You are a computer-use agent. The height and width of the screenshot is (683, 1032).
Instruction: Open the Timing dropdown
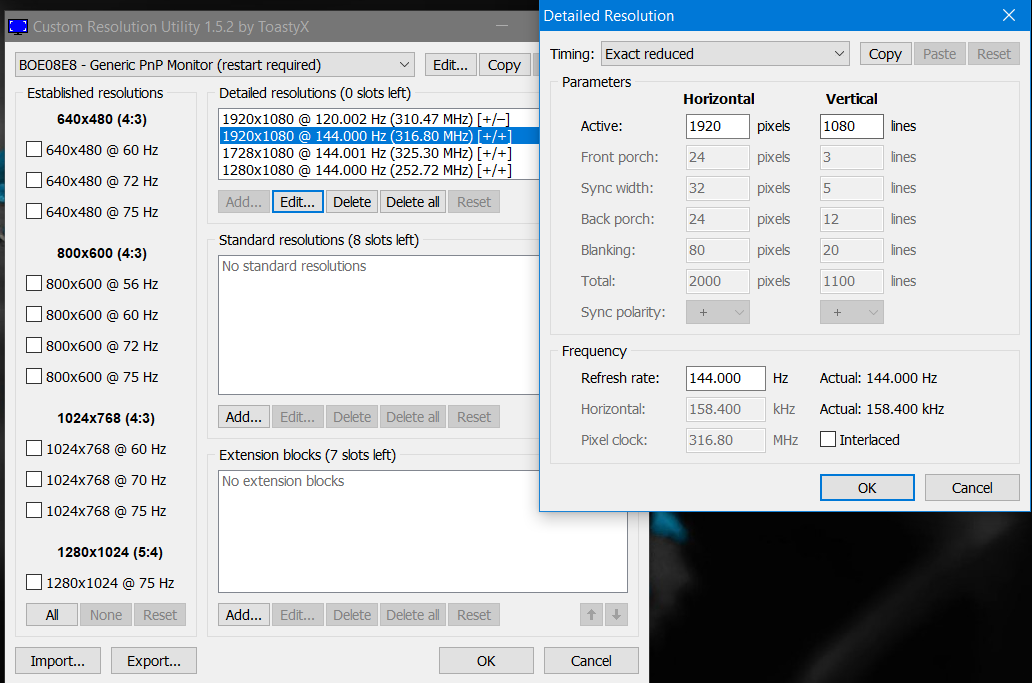[724, 54]
